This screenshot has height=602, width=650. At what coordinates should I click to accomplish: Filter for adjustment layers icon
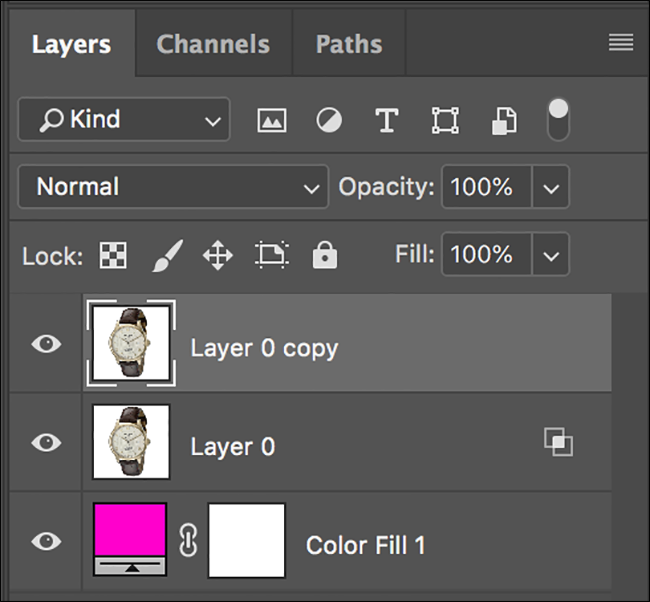pos(328,121)
